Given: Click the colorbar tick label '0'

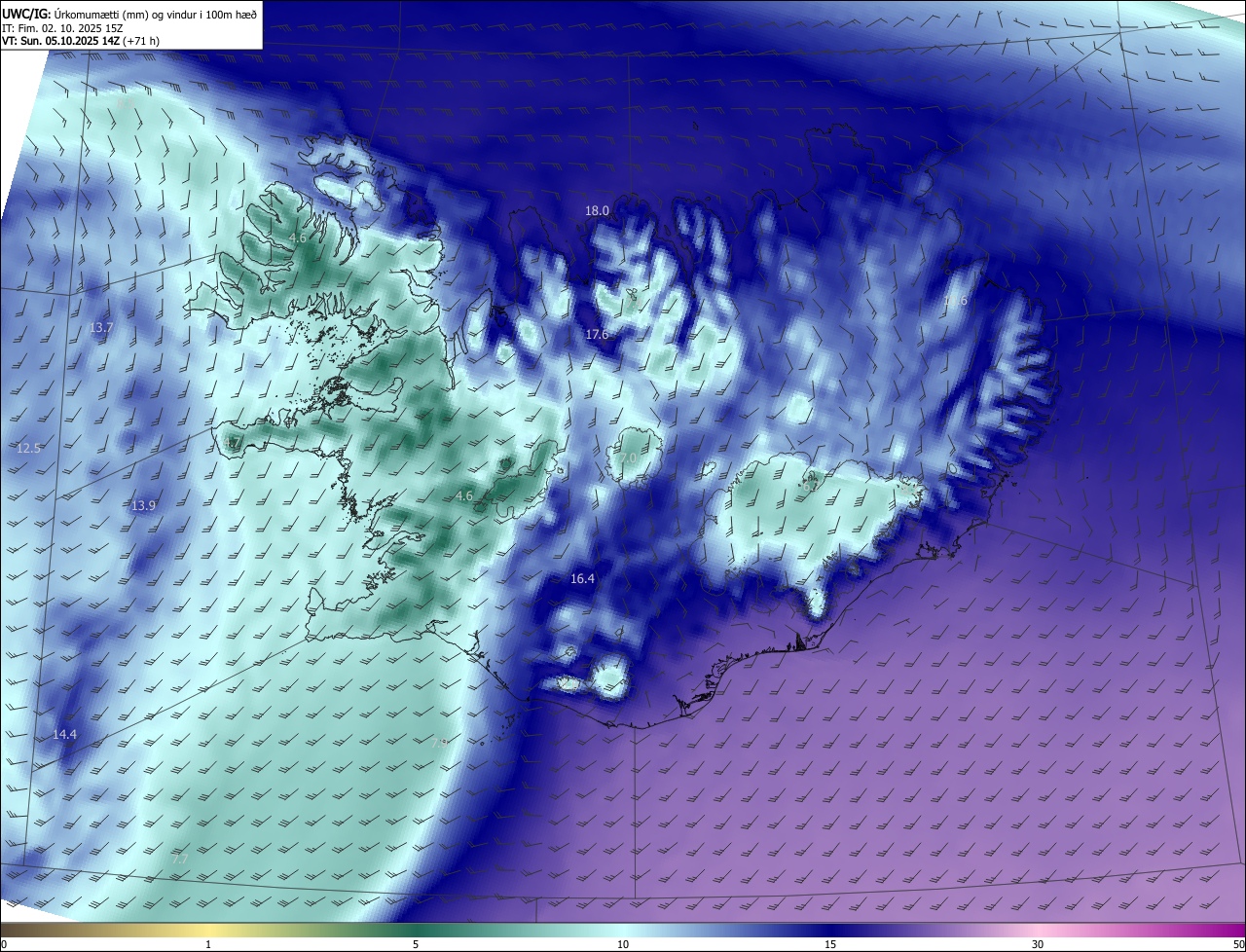Looking at the screenshot, I should click(4, 944).
